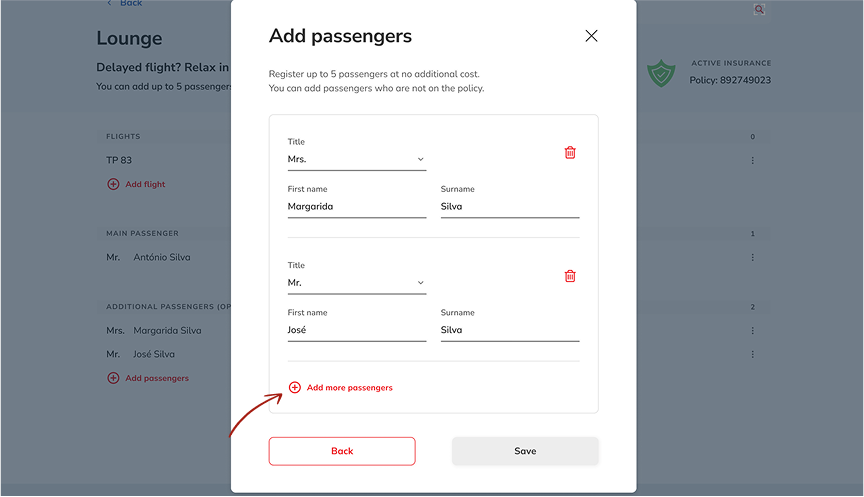Open the Mrs. title dropdown
The width and height of the screenshot is (864, 497).
[356, 159]
